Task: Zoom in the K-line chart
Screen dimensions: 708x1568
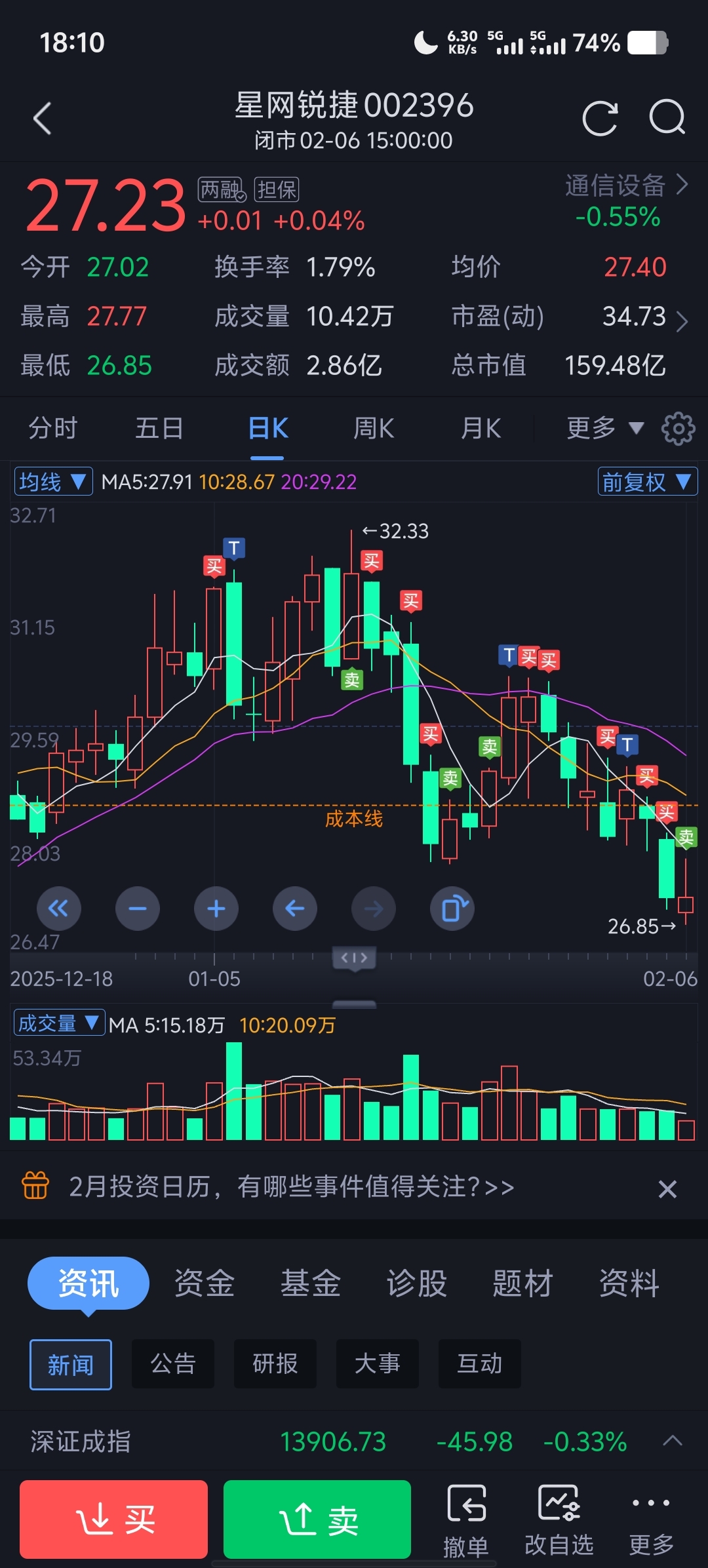Action: click(216, 909)
